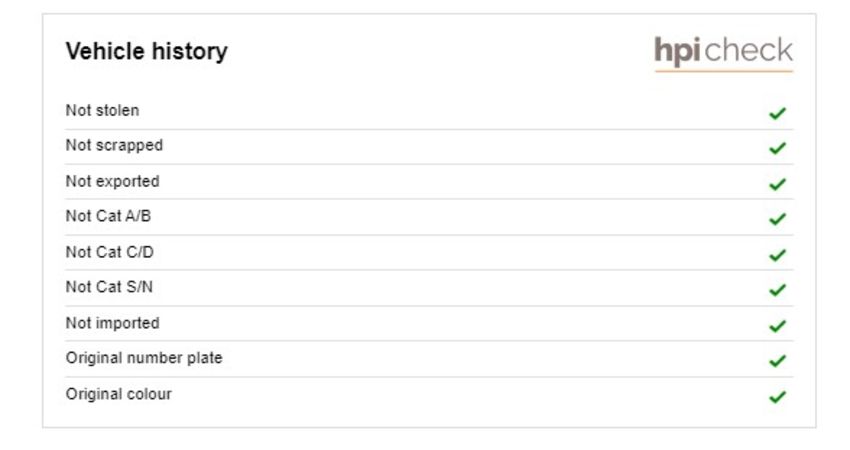Click the green tick next to Not scrapped

tap(777, 148)
